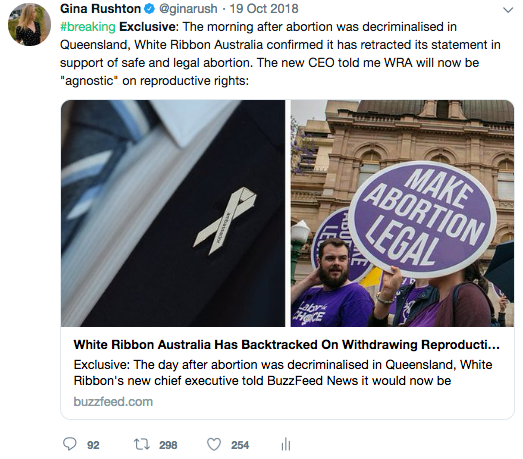Open the 19 Oct 2018 timestamp
Image resolution: width=523 pixels, height=459 pixels.
(x=264, y=9)
